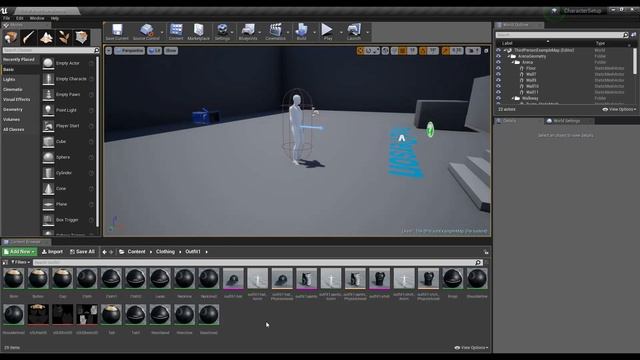Click the Build toolbar icon
This screenshot has width=640, height=360.
click(301, 31)
